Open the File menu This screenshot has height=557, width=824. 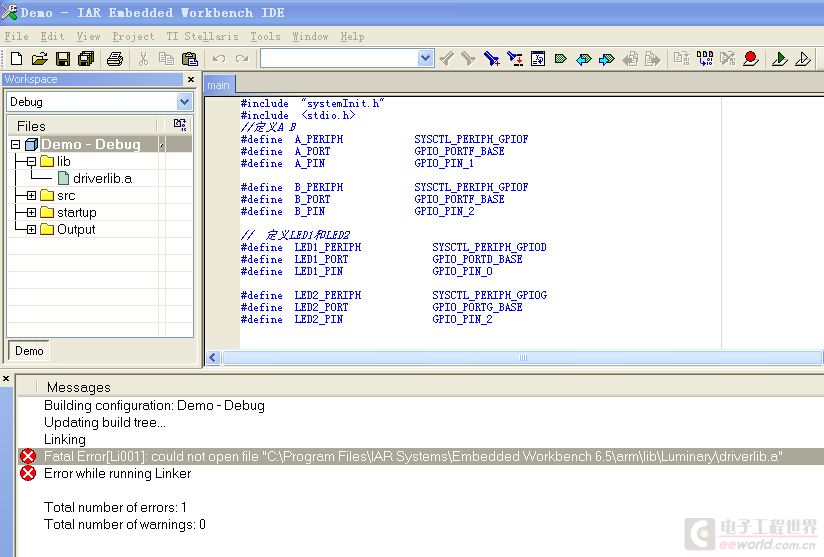(x=16, y=36)
